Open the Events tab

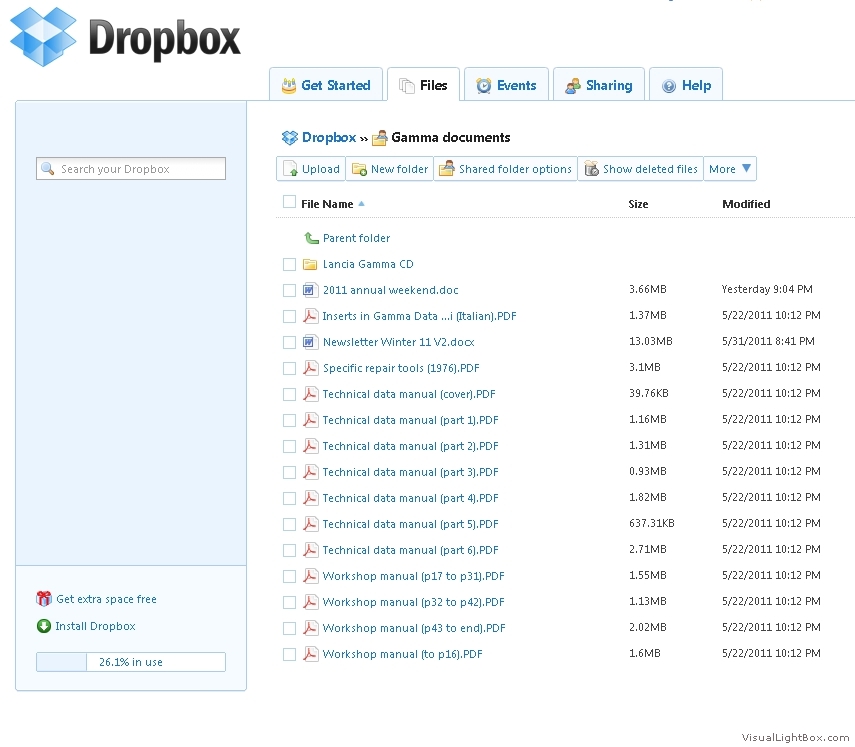point(506,85)
